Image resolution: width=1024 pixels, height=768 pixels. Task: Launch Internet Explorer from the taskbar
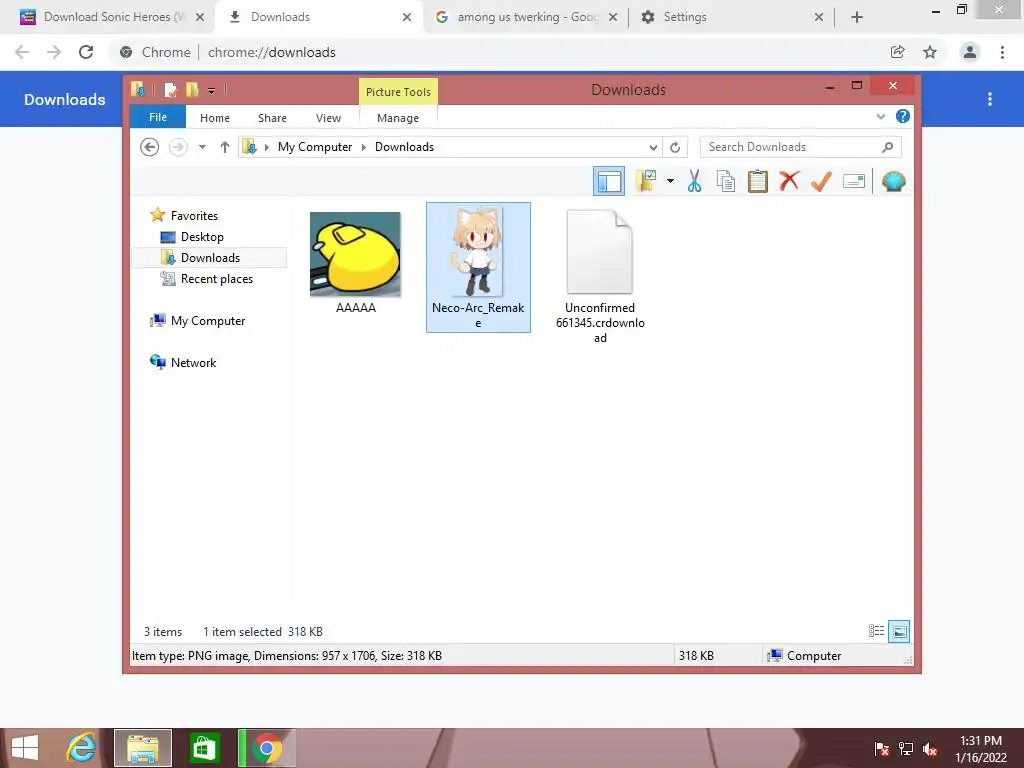point(82,748)
